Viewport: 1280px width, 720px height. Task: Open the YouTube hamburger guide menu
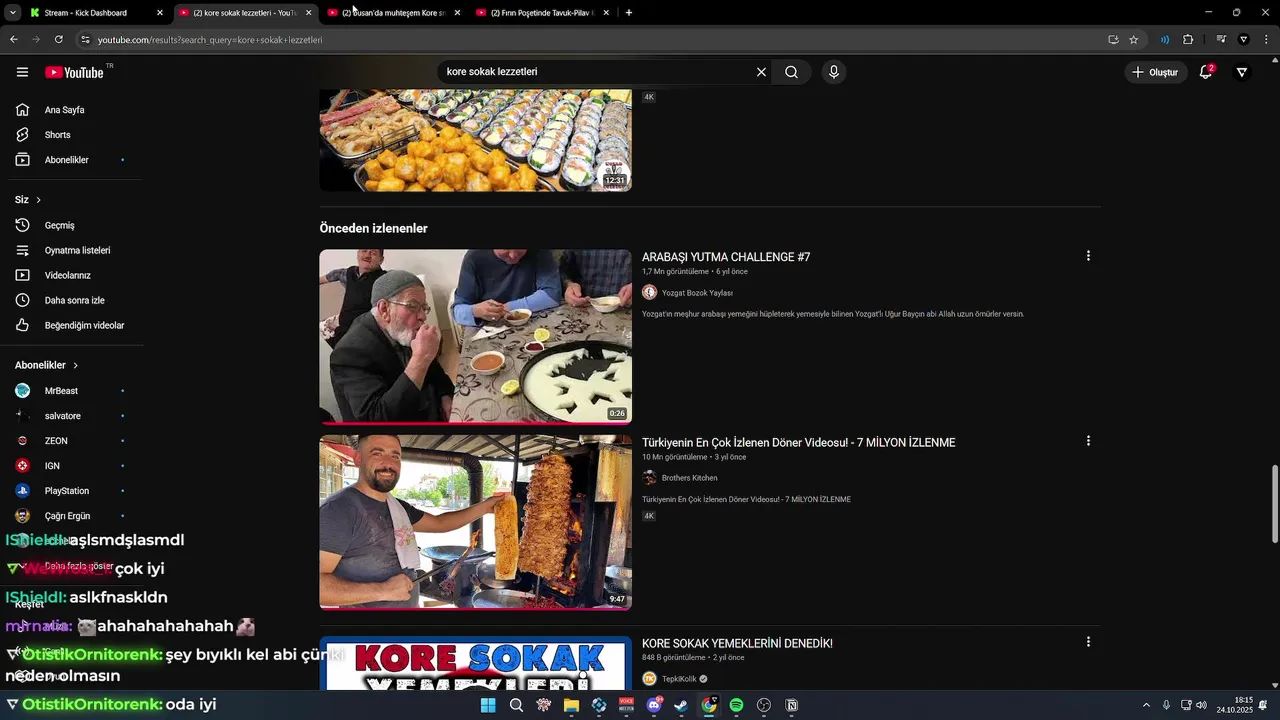click(22, 72)
